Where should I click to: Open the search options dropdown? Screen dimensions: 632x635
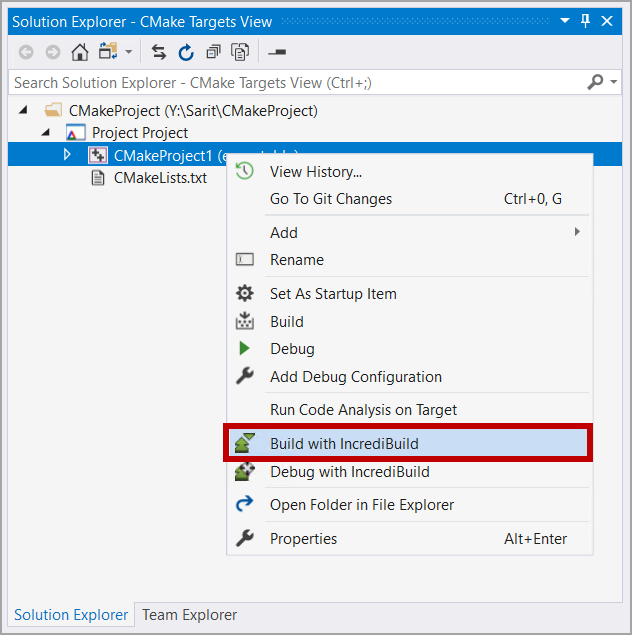tap(613, 83)
